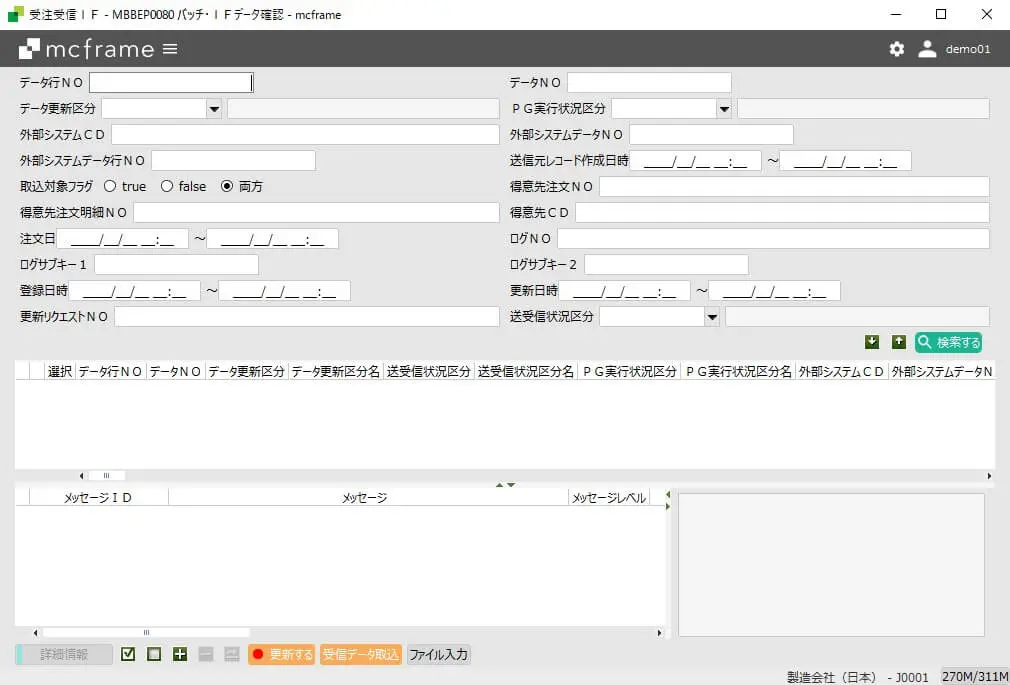Click the disabled copy-row icon next to minus
1010x685 pixels.
(232, 654)
